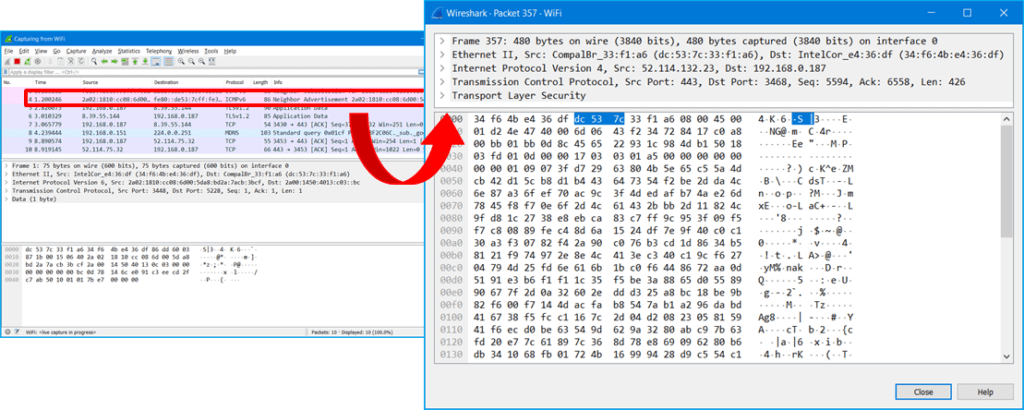The image size is (1024, 410).
Task: Open the Help menu in the main window
Action: (230, 51)
